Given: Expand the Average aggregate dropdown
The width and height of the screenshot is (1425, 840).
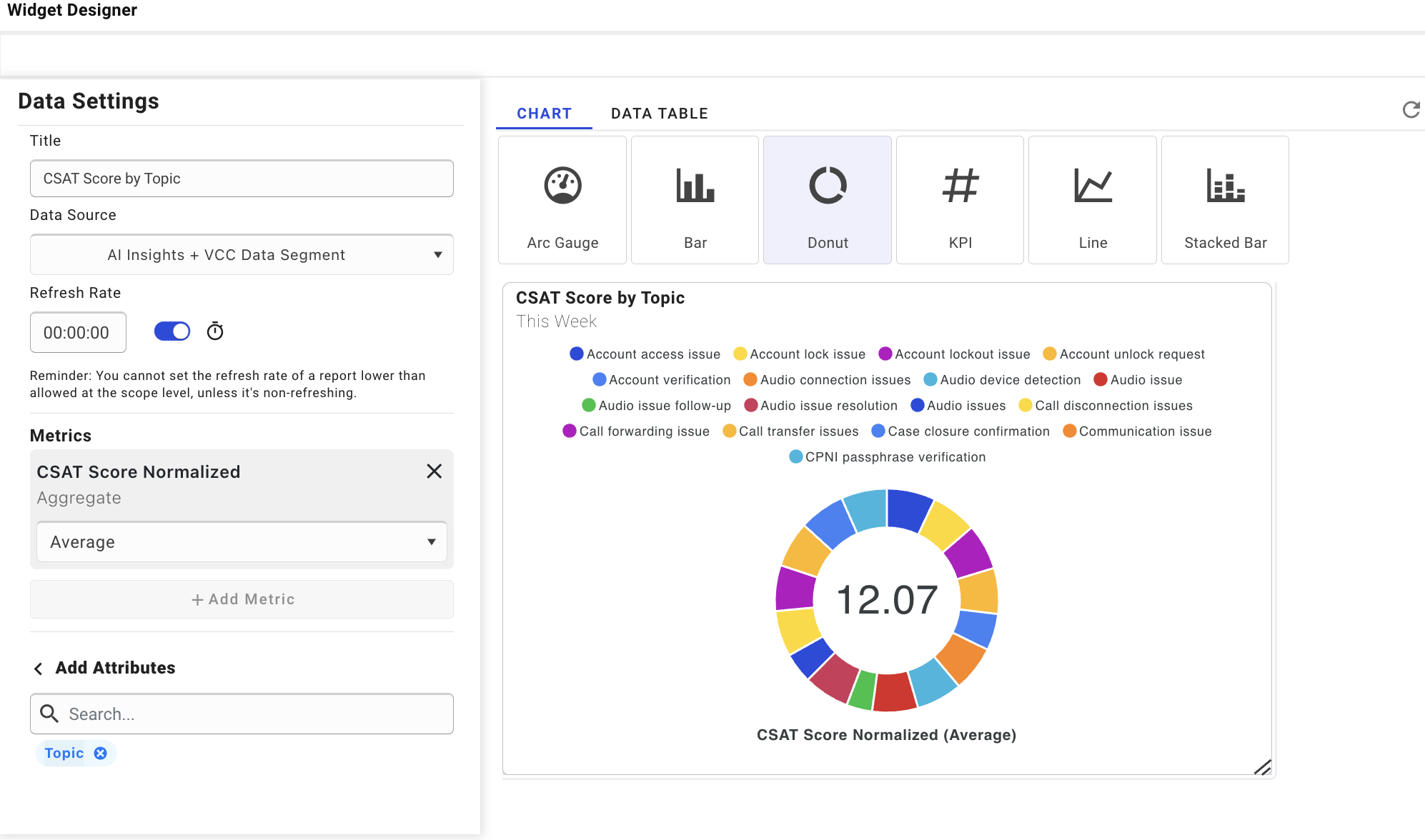Looking at the screenshot, I should pyautogui.click(x=242, y=542).
